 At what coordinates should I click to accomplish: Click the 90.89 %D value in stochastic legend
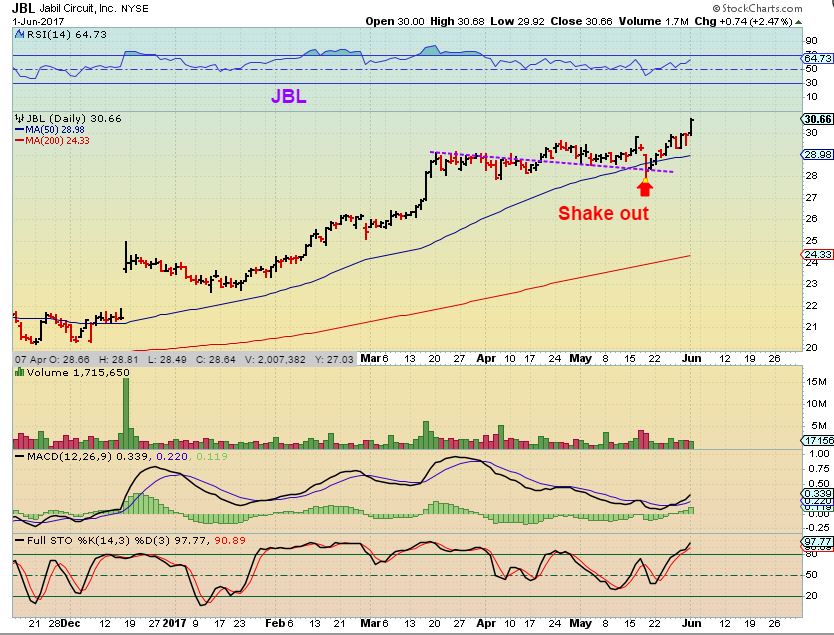(x=230, y=540)
